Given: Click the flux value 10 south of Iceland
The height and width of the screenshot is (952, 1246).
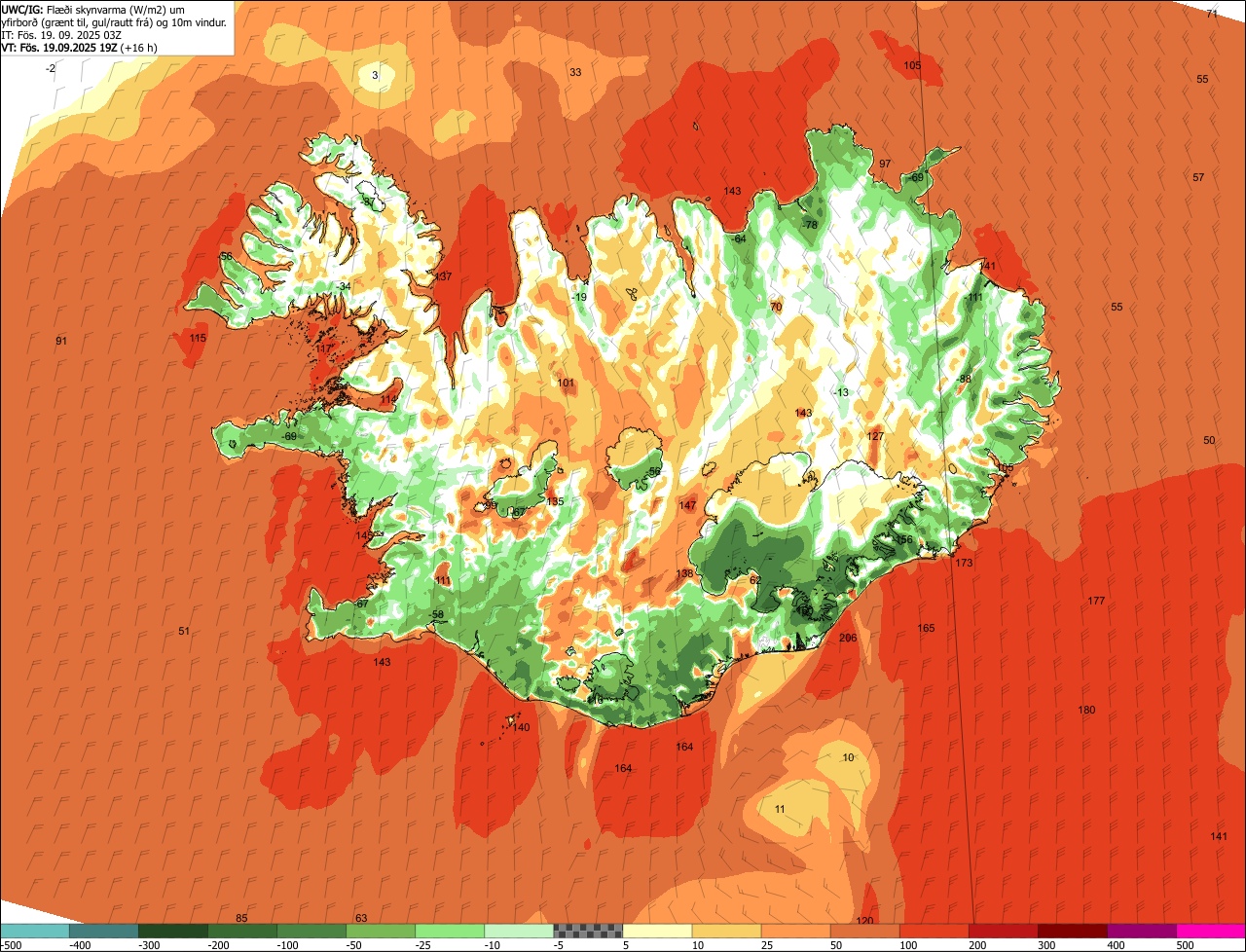Looking at the screenshot, I should click(848, 757).
